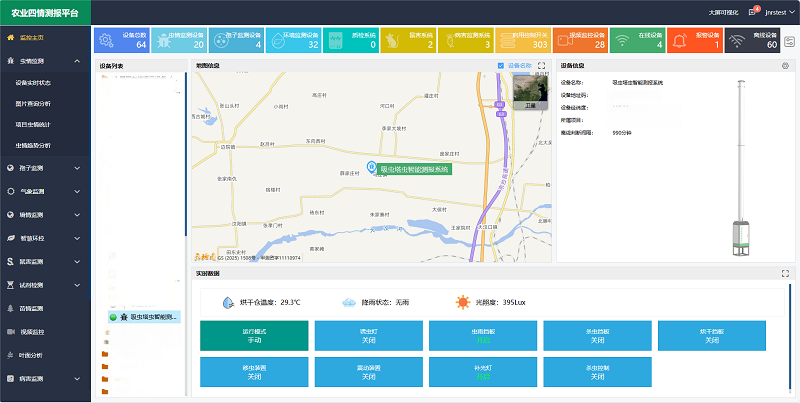Toggle the 补光灯 switch tile
This screenshot has height=403, width=800.
[x=468, y=371]
